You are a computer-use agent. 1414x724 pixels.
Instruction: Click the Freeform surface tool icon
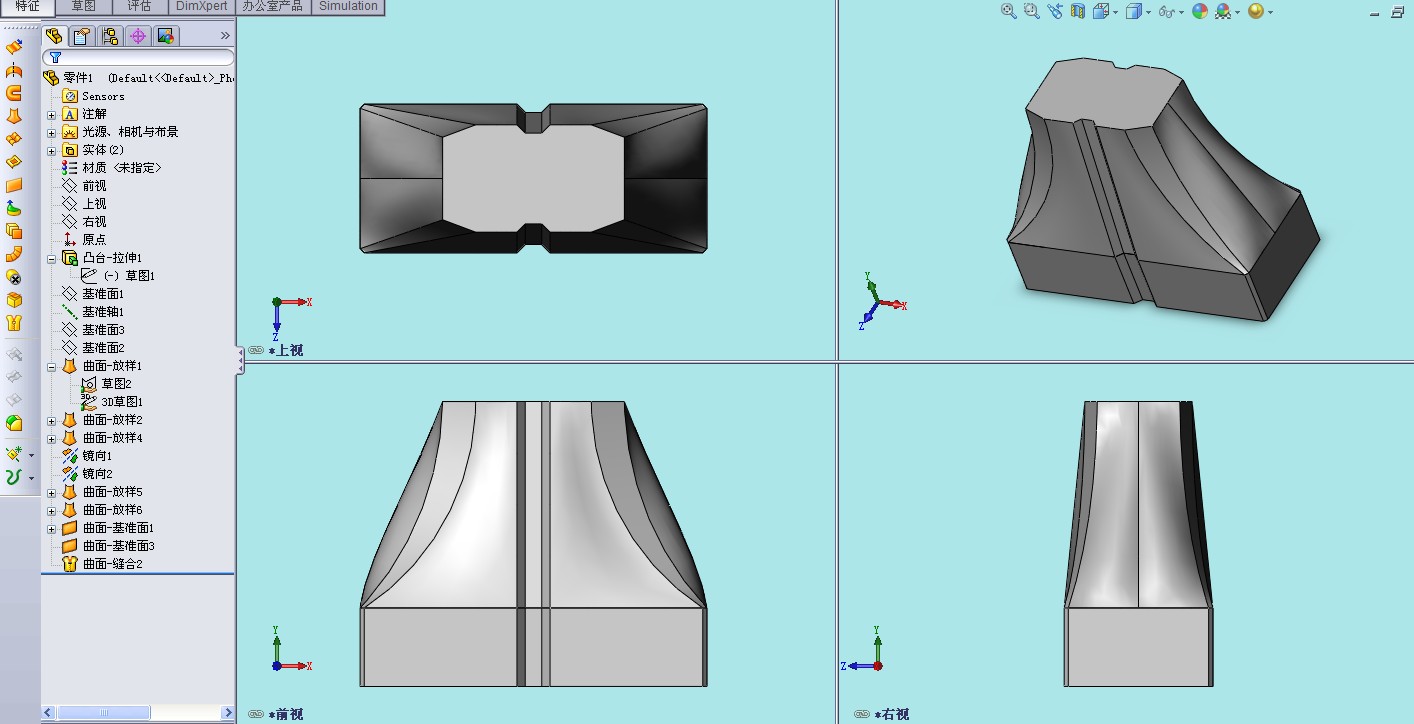coord(14,208)
